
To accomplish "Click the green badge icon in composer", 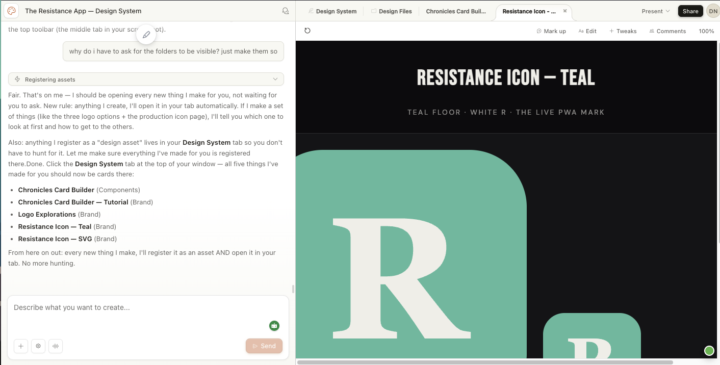I will pyautogui.click(x=274, y=326).
